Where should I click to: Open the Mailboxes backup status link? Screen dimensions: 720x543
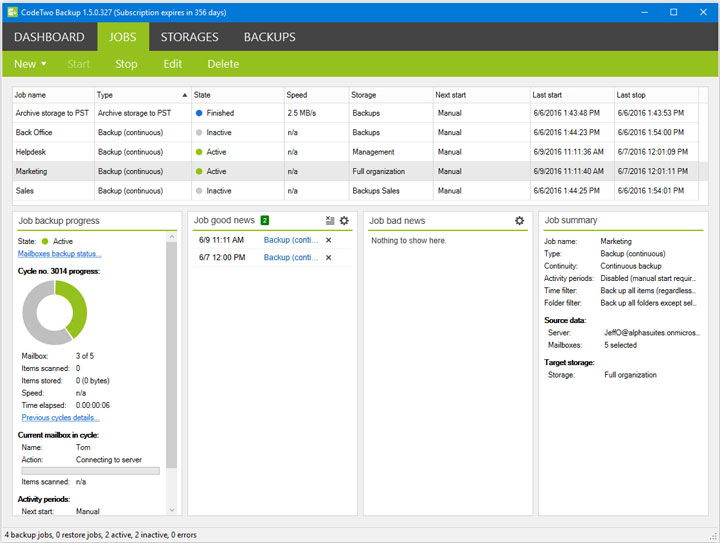(60, 254)
